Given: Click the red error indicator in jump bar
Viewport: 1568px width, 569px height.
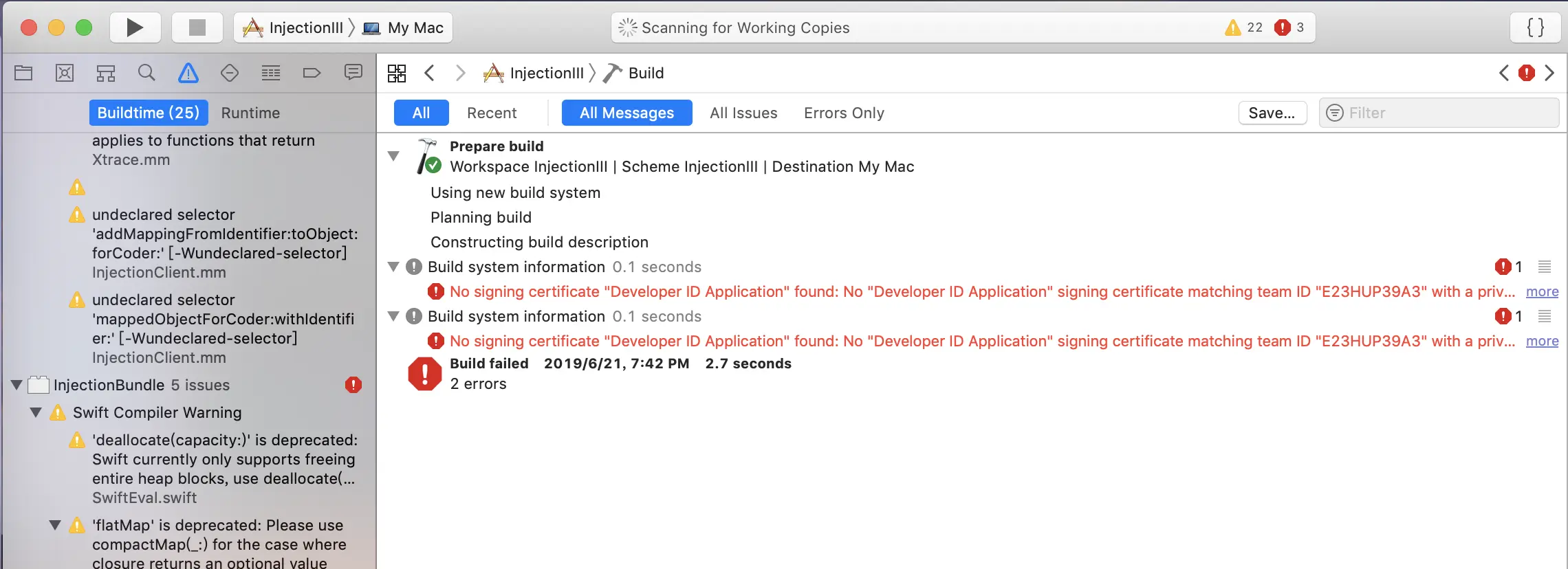Looking at the screenshot, I should point(1527,73).
